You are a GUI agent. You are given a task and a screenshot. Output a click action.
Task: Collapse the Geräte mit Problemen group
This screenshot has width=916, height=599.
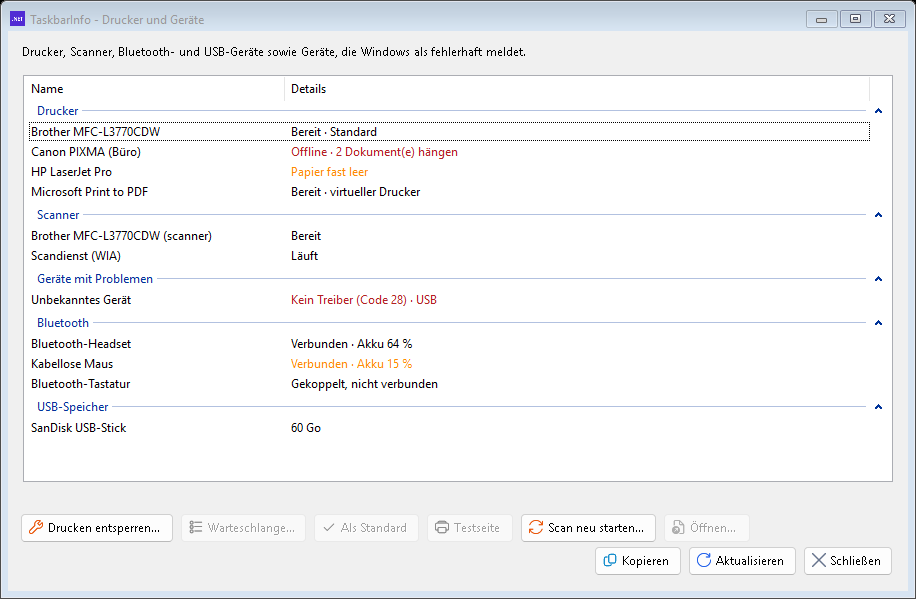878,279
